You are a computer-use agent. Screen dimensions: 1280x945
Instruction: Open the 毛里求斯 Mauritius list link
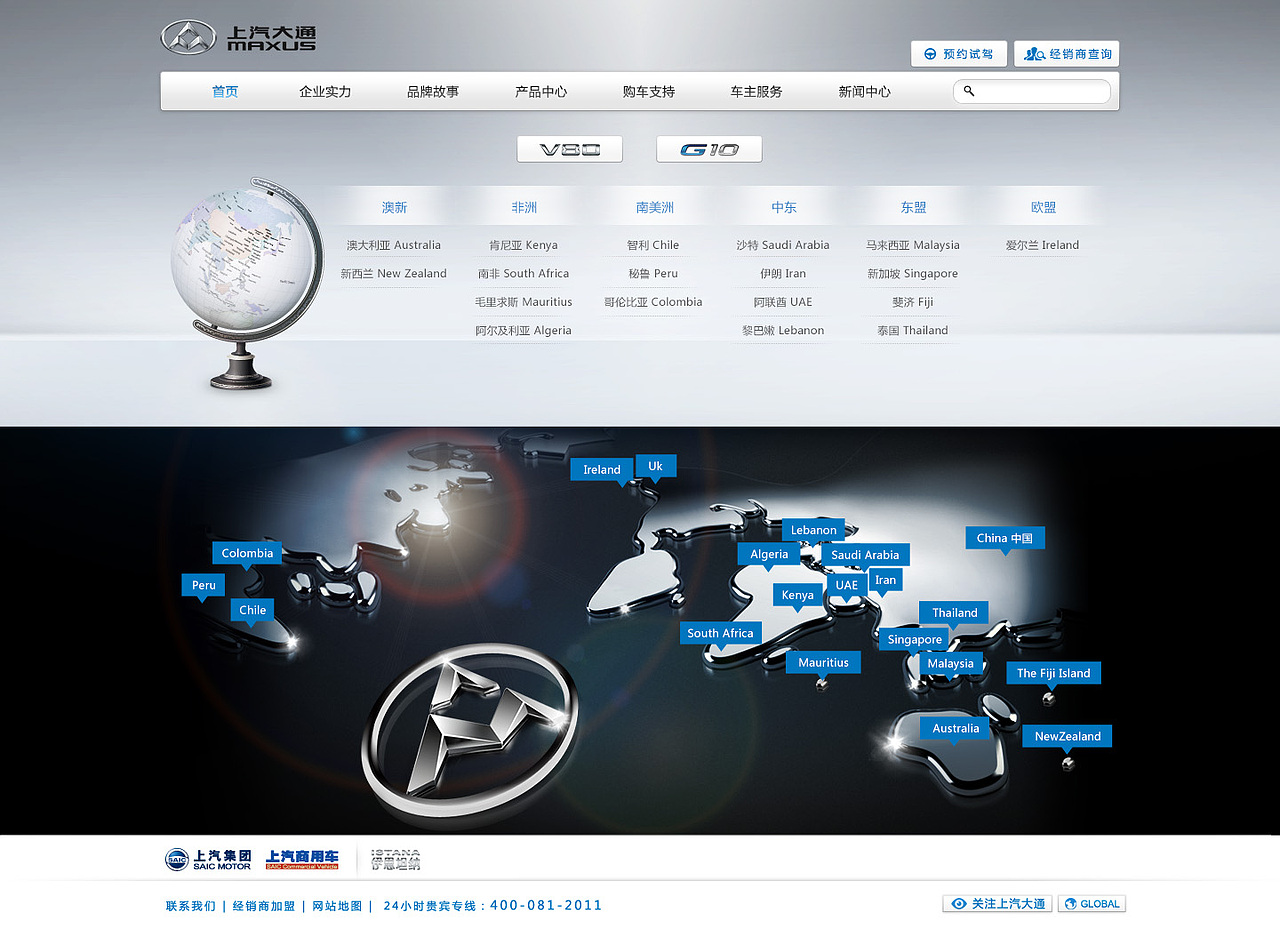point(524,302)
